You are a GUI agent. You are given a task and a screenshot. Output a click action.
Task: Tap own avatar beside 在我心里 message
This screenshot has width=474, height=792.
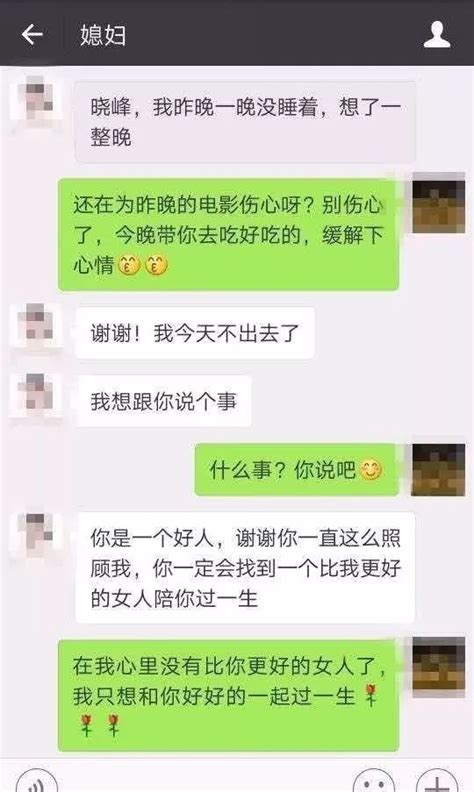click(438, 667)
